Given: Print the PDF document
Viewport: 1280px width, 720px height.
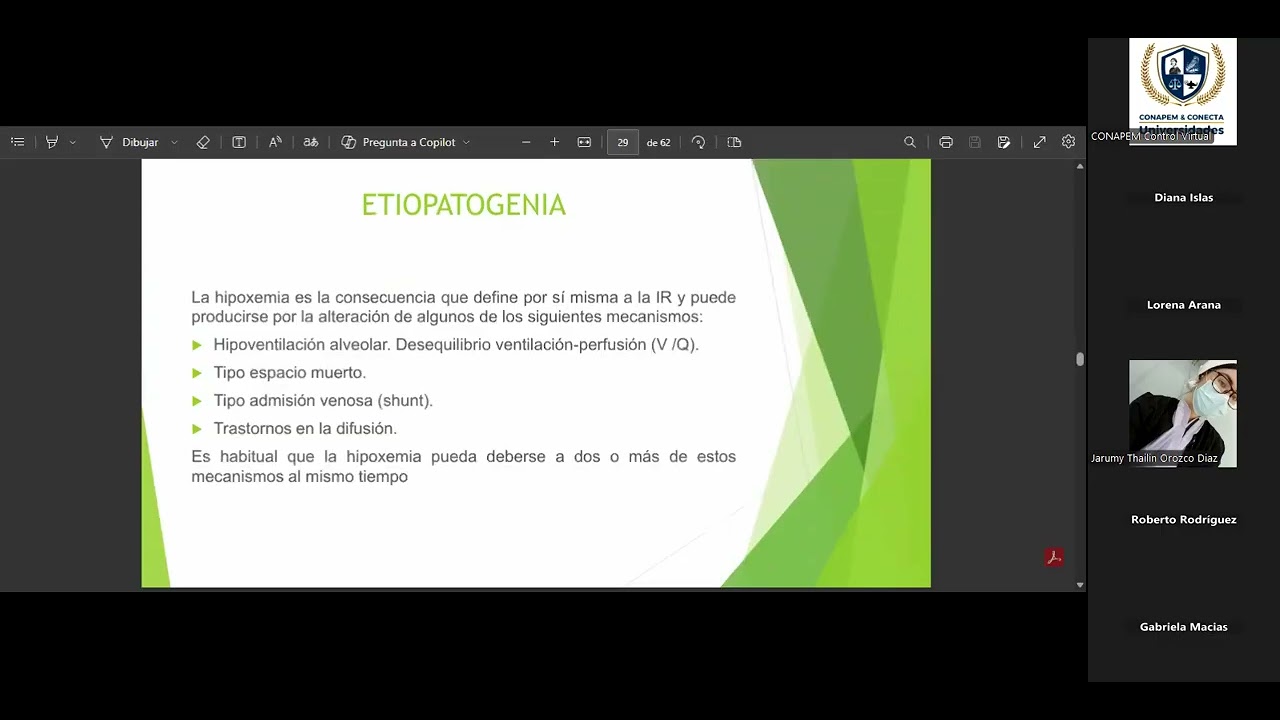Looking at the screenshot, I should pyautogui.click(x=946, y=142).
